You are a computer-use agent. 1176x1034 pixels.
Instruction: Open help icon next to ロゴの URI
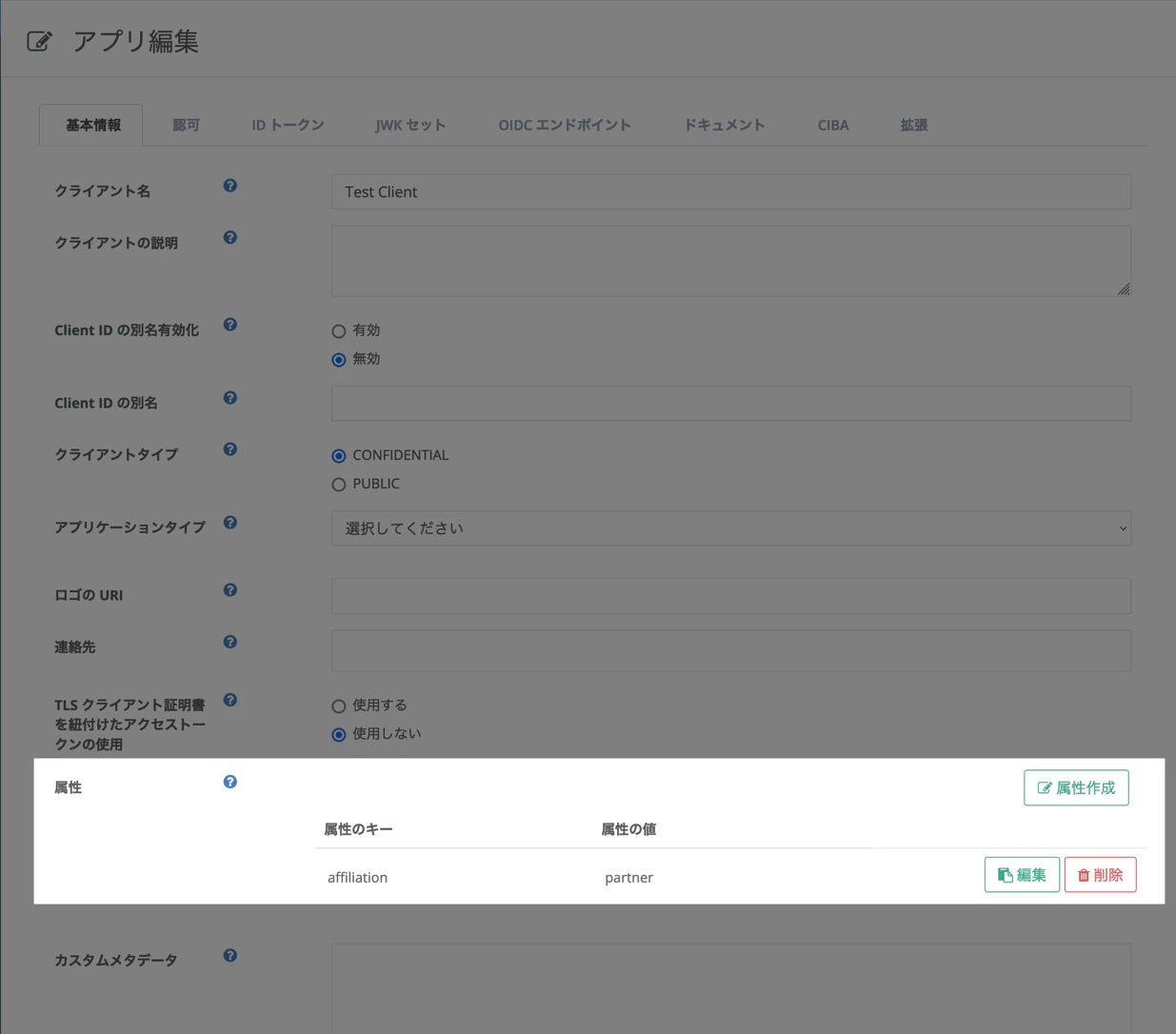point(229,589)
